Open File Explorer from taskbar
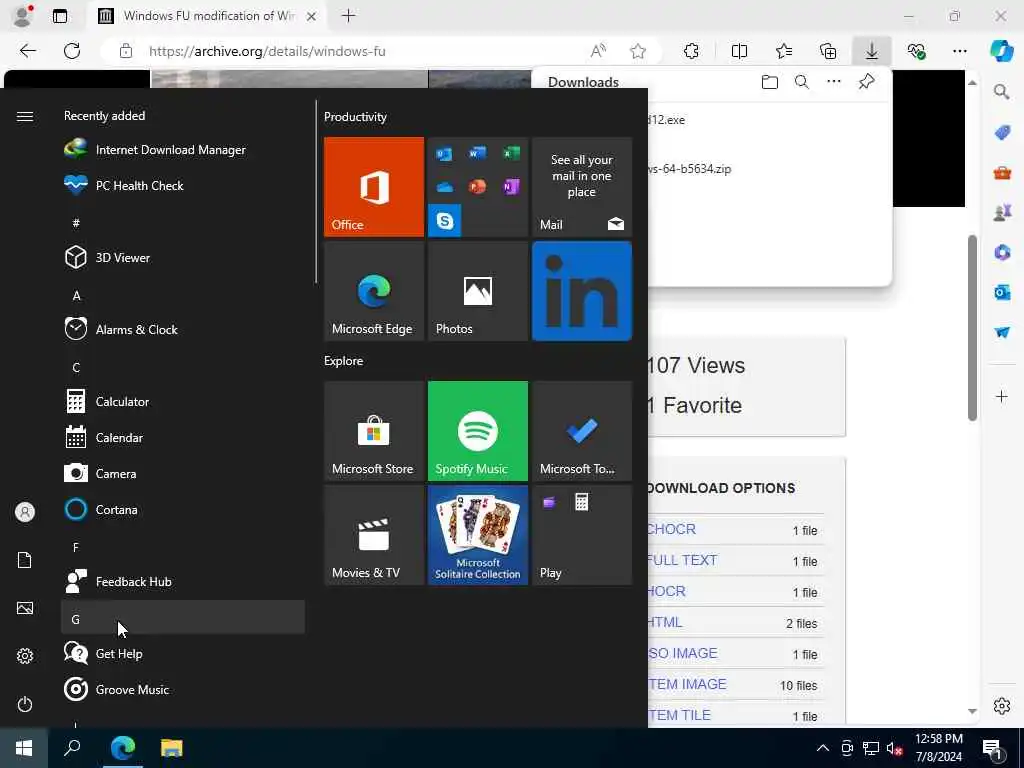Screen dimensions: 1024x768 tap(172, 748)
